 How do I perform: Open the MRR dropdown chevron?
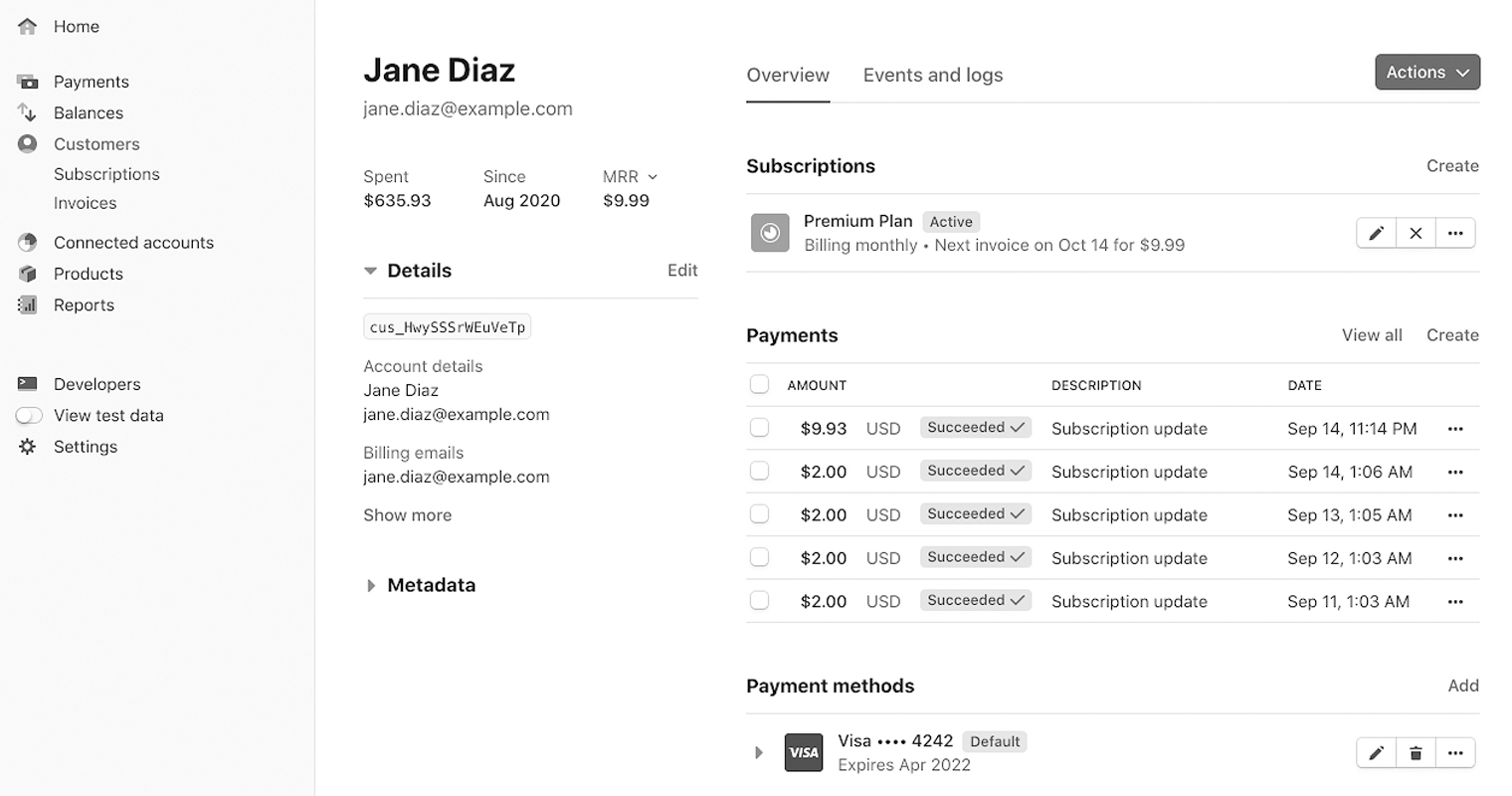tap(653, 177)
